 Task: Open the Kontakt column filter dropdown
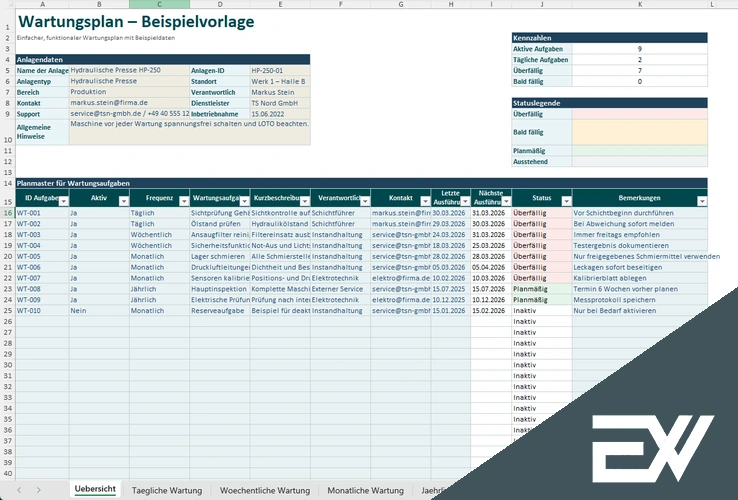[425, 202]
